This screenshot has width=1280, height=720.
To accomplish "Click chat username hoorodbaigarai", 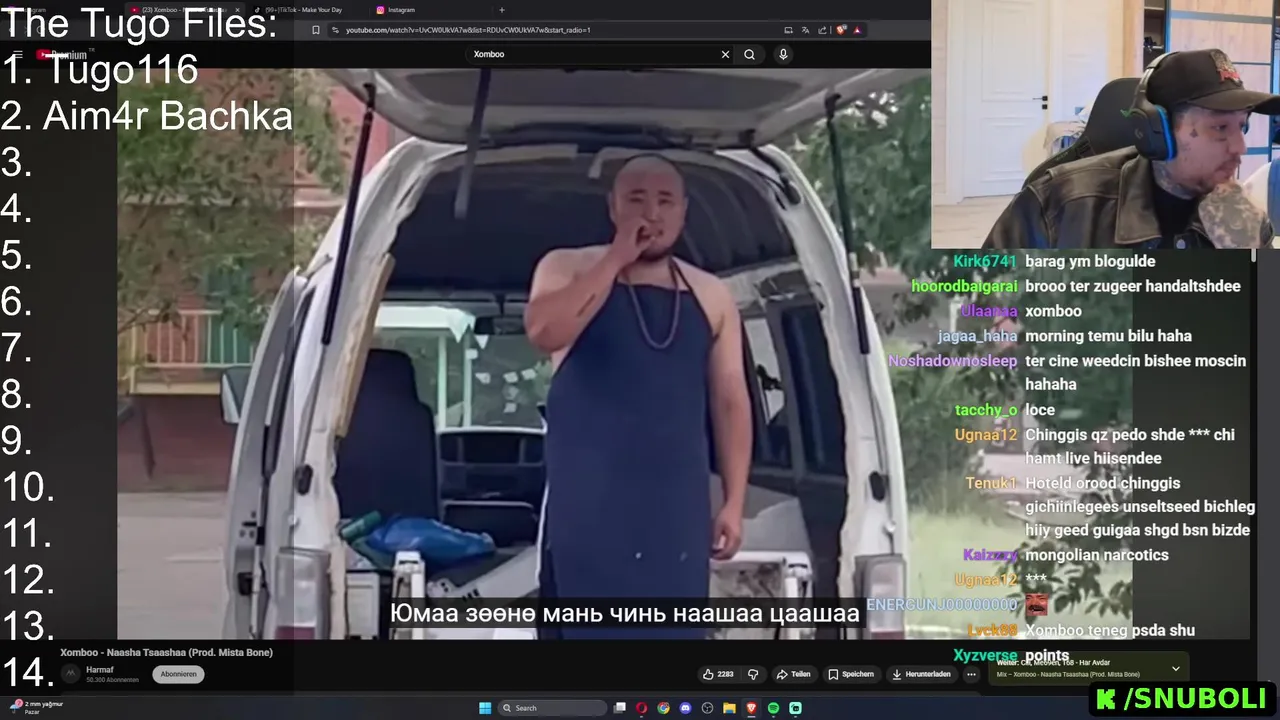I will (x=964, y=286).
